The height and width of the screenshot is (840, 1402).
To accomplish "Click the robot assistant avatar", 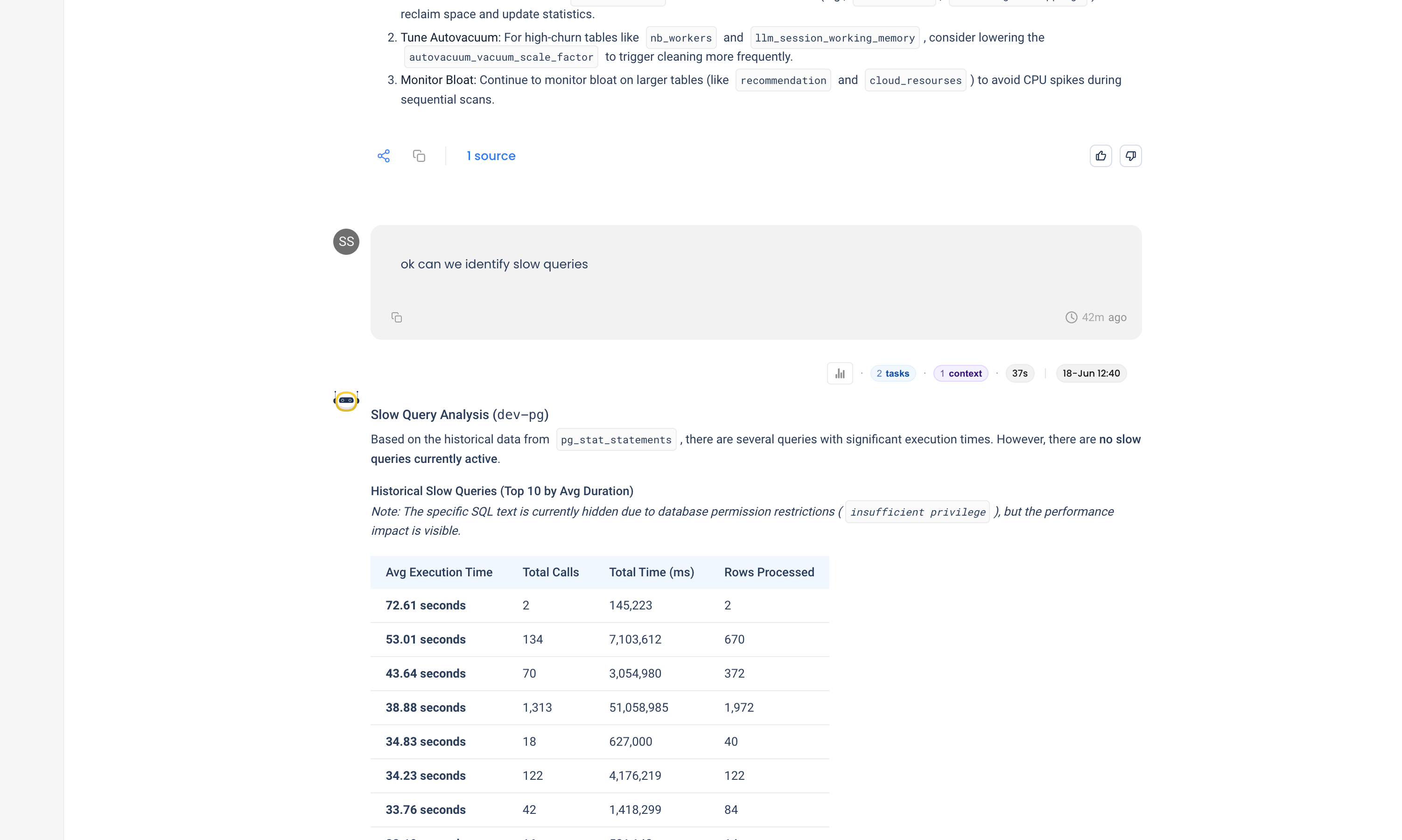I will pos(346,401).
